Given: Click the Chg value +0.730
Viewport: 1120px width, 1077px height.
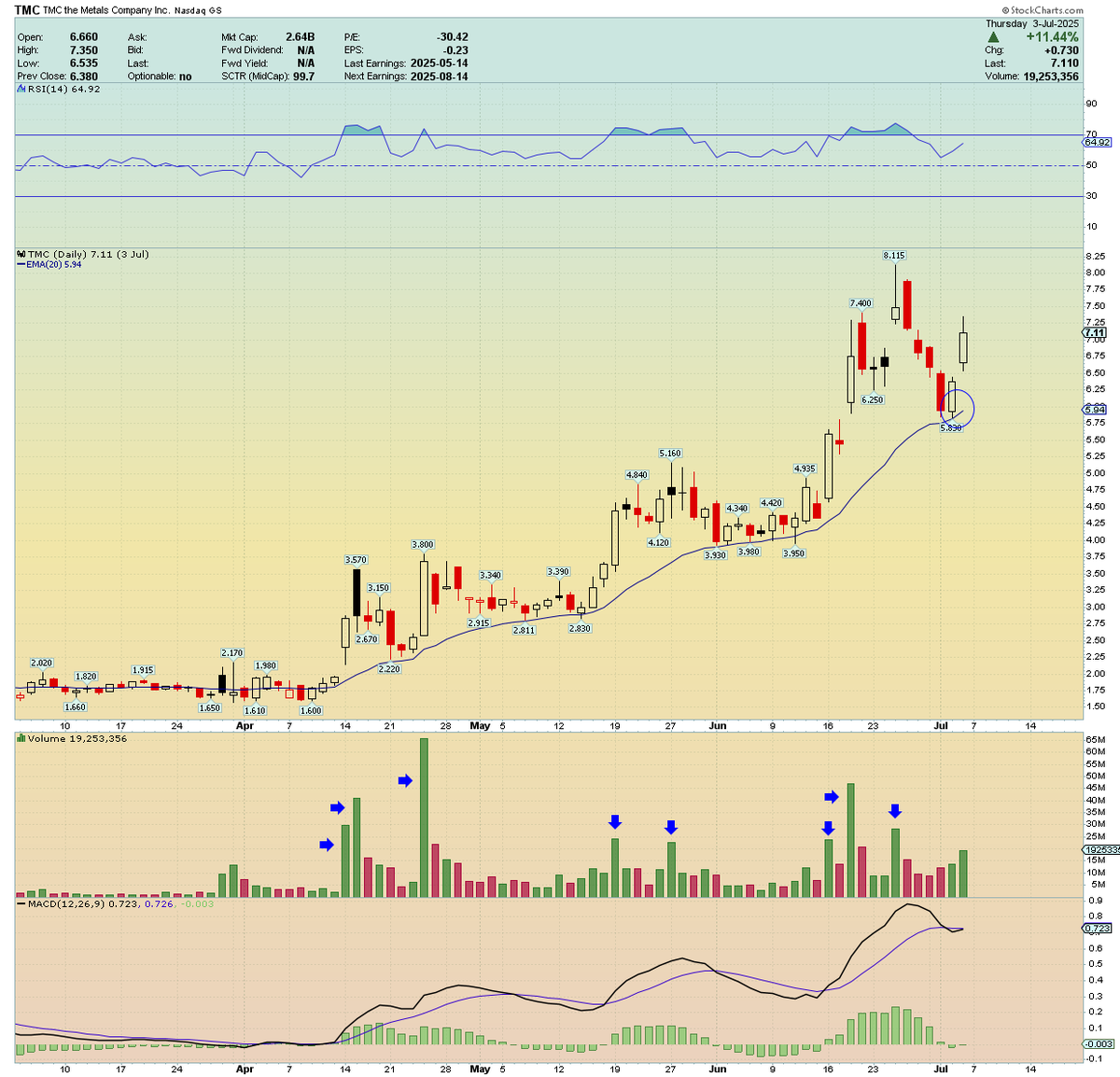Looking at the screenshot, I should tap(1062, 50).
